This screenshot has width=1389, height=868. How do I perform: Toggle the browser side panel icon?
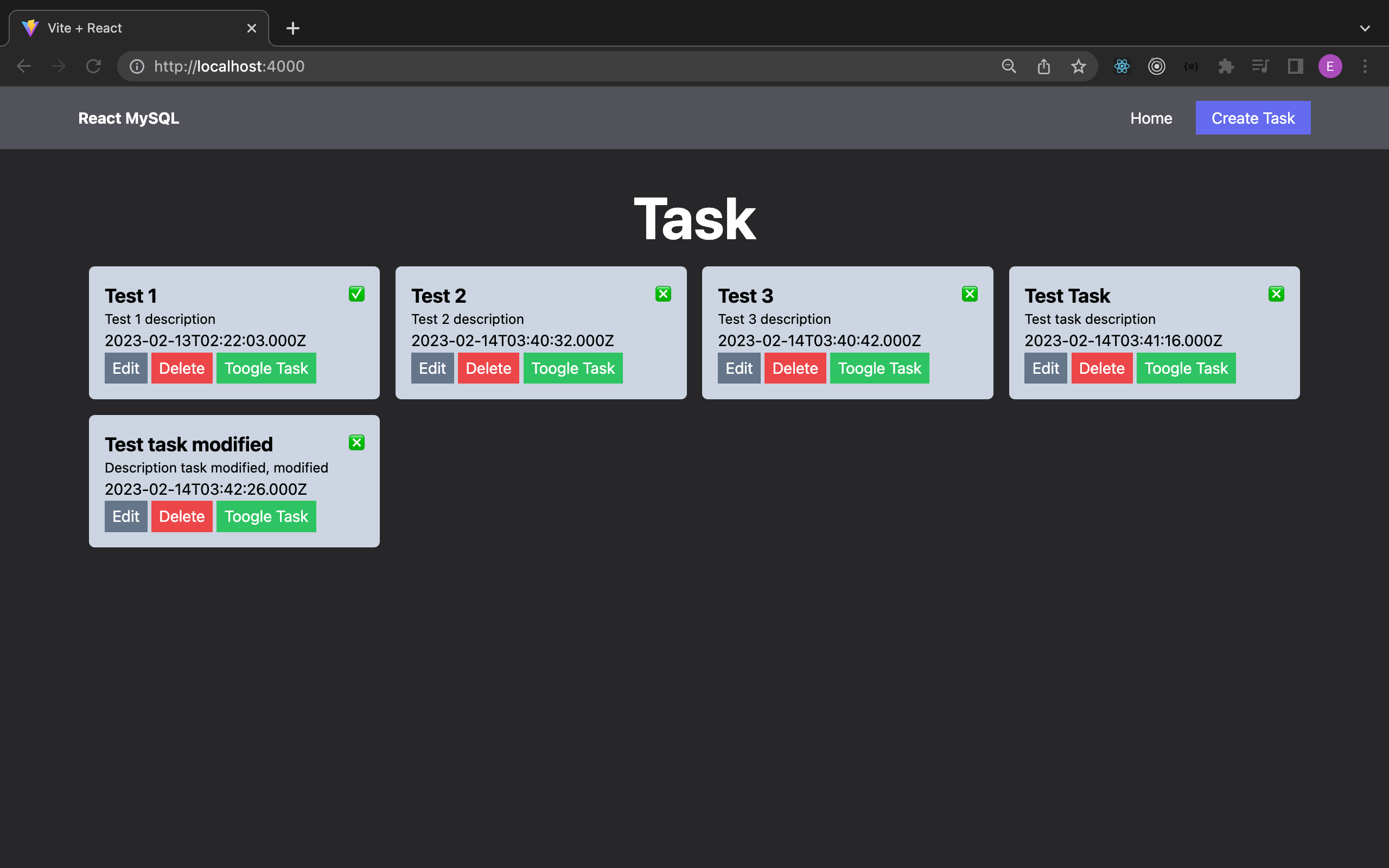[x=1295, y=67]
